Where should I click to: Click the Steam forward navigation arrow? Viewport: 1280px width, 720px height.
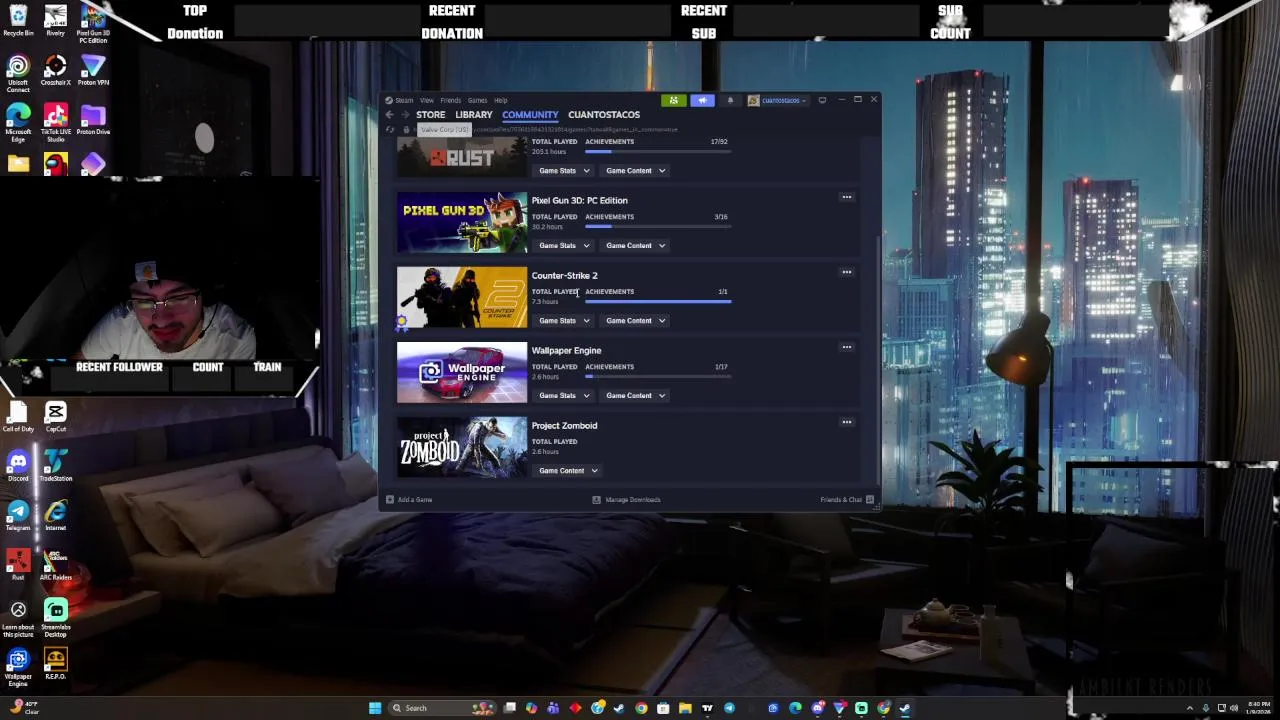[x=405, y=115]
